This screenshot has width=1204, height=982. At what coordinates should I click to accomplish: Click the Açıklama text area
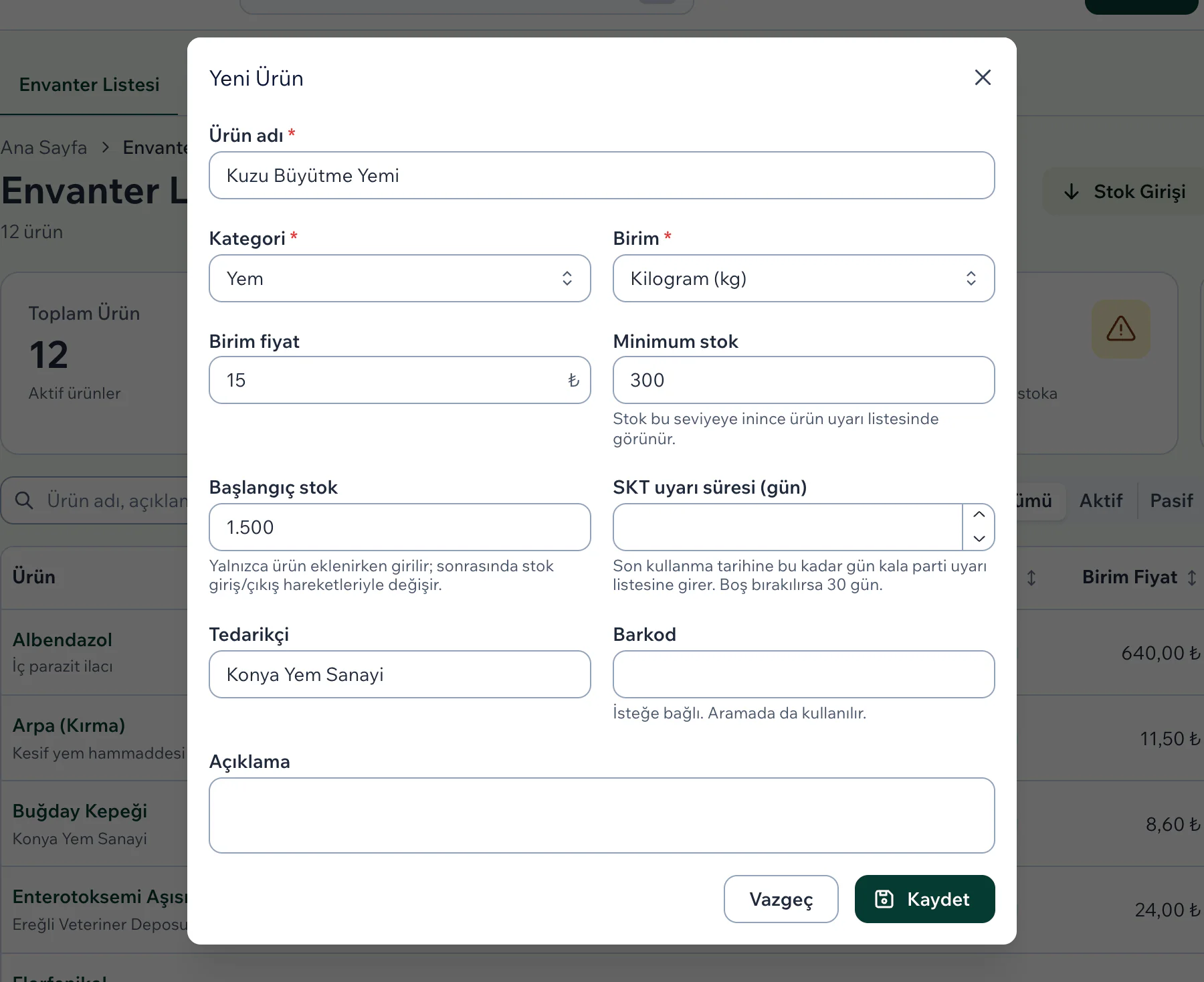(602, 815)
